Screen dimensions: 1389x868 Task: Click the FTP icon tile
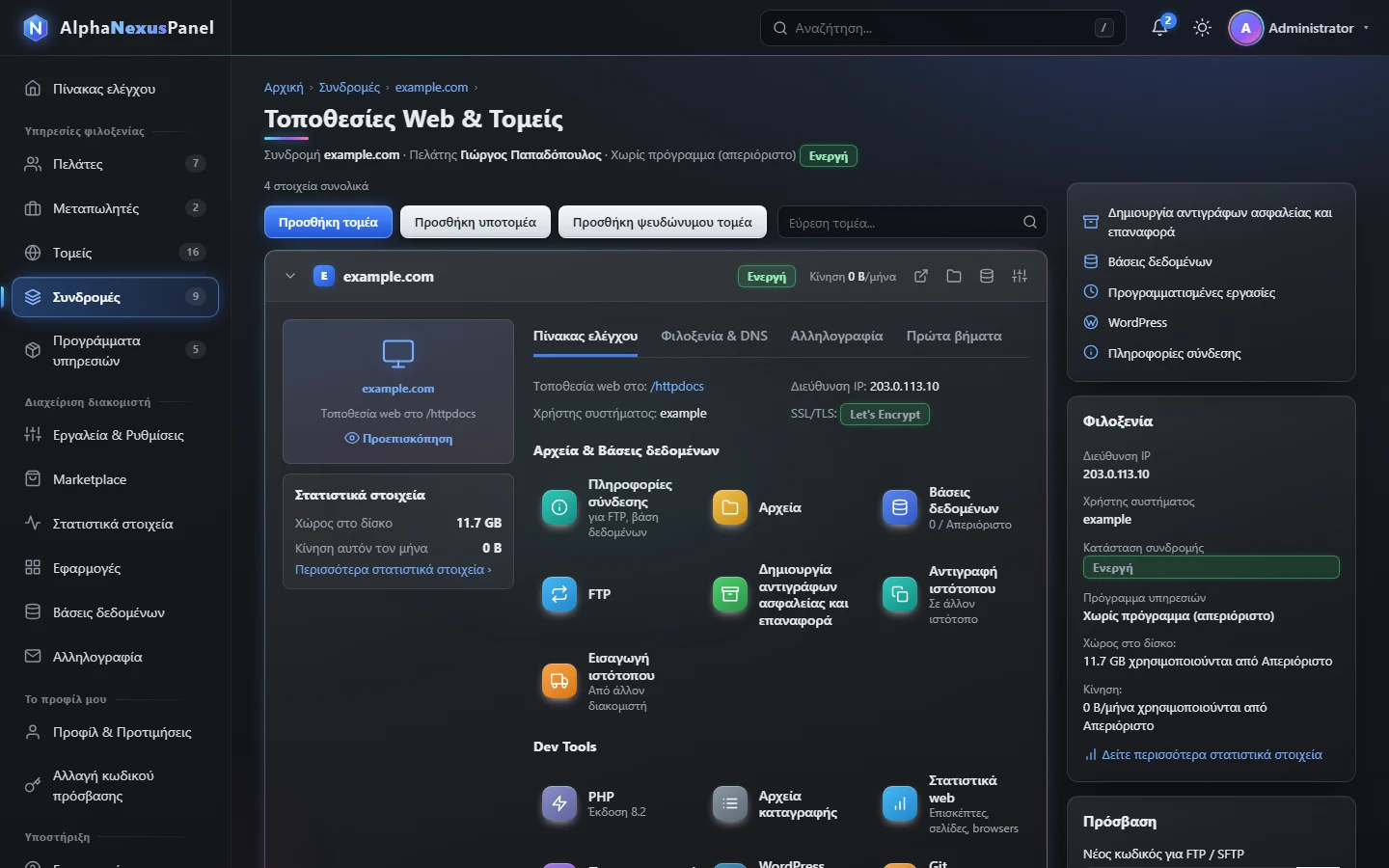click(559, 594)
